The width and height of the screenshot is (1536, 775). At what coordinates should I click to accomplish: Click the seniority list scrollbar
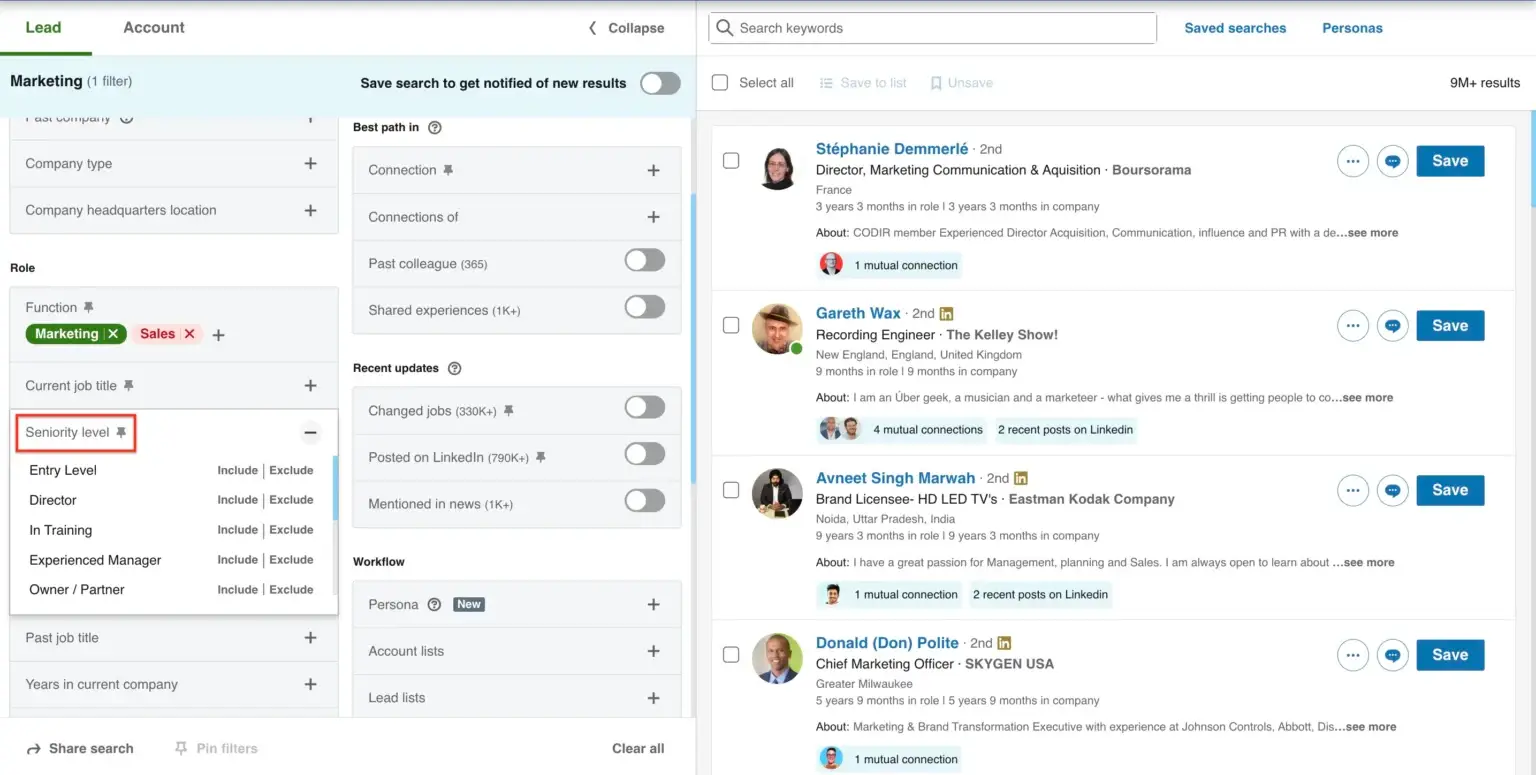[x=335, y=488]
